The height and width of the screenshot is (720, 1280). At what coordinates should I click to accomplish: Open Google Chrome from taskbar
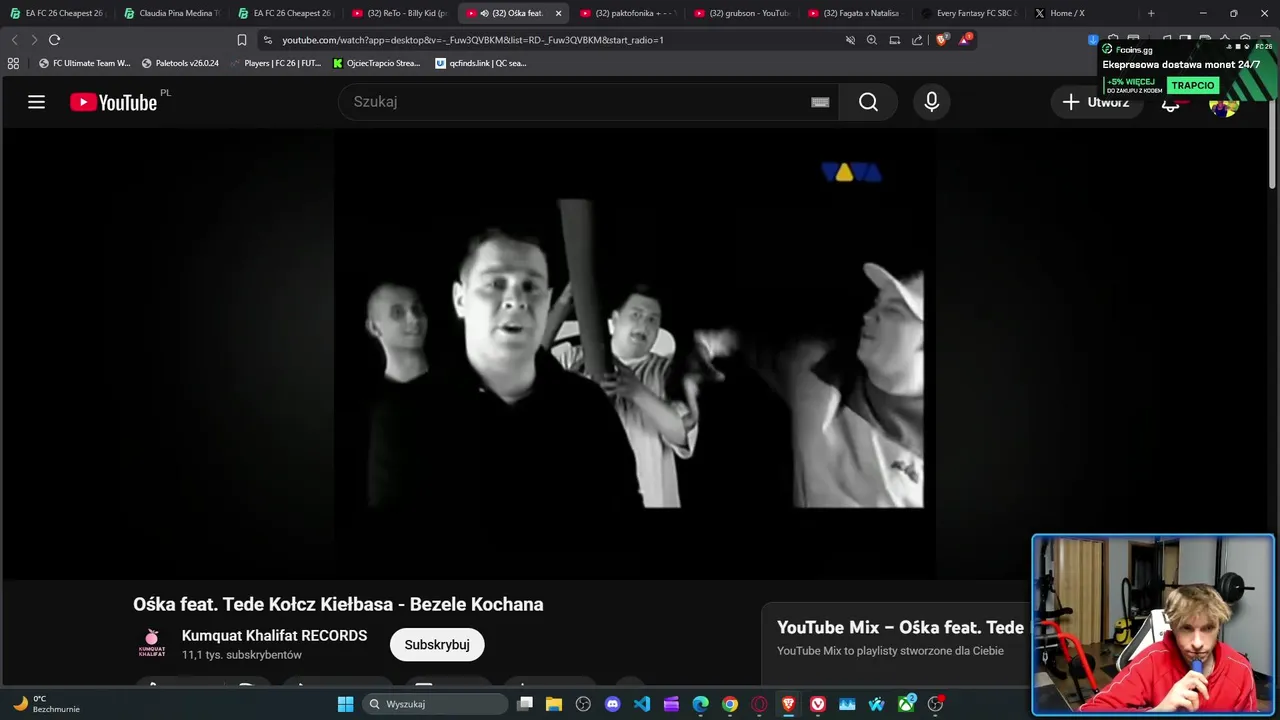tap(730, 704)
